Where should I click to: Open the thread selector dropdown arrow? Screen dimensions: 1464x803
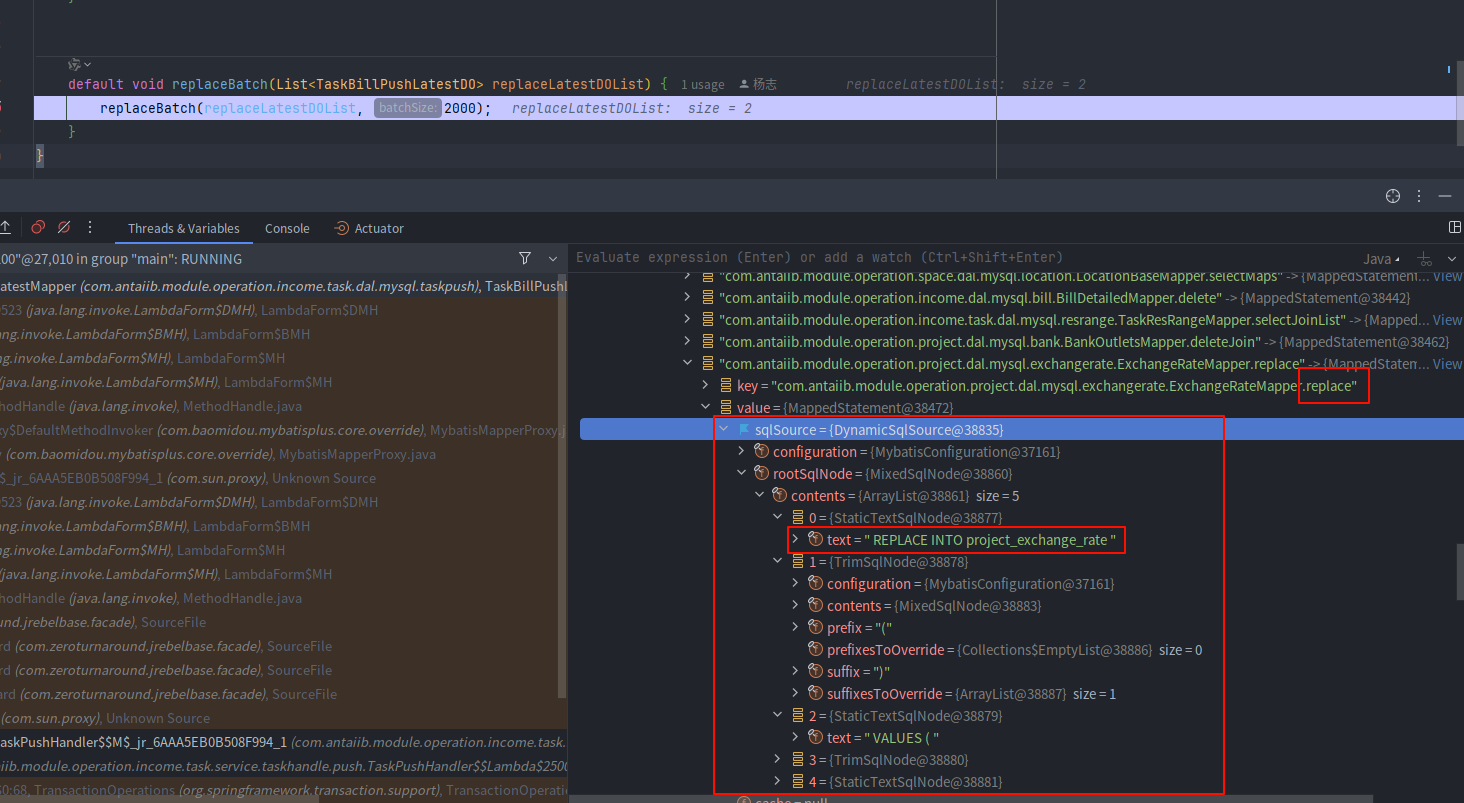pos(551,258)
